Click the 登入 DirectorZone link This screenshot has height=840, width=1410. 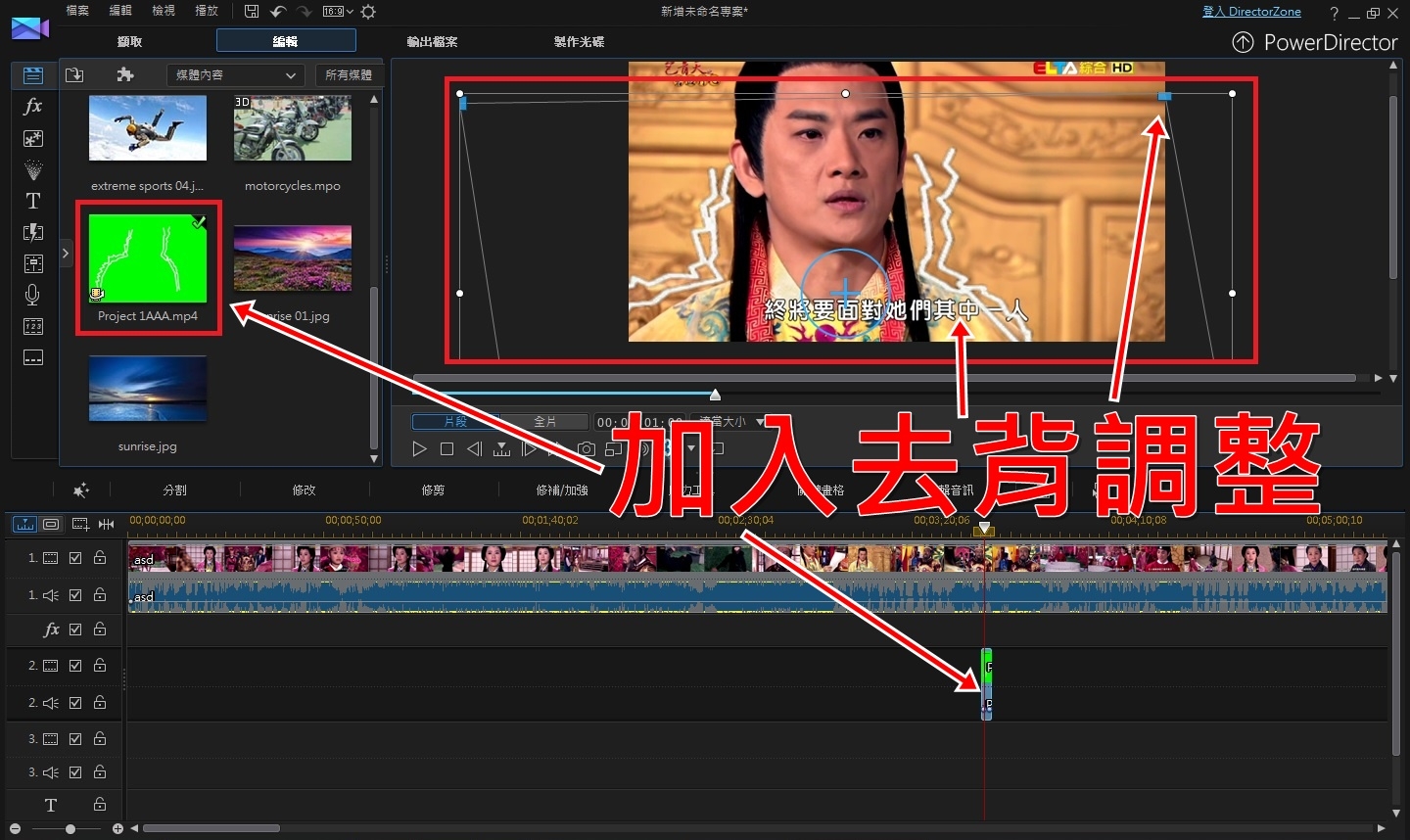click(1251, 12)
